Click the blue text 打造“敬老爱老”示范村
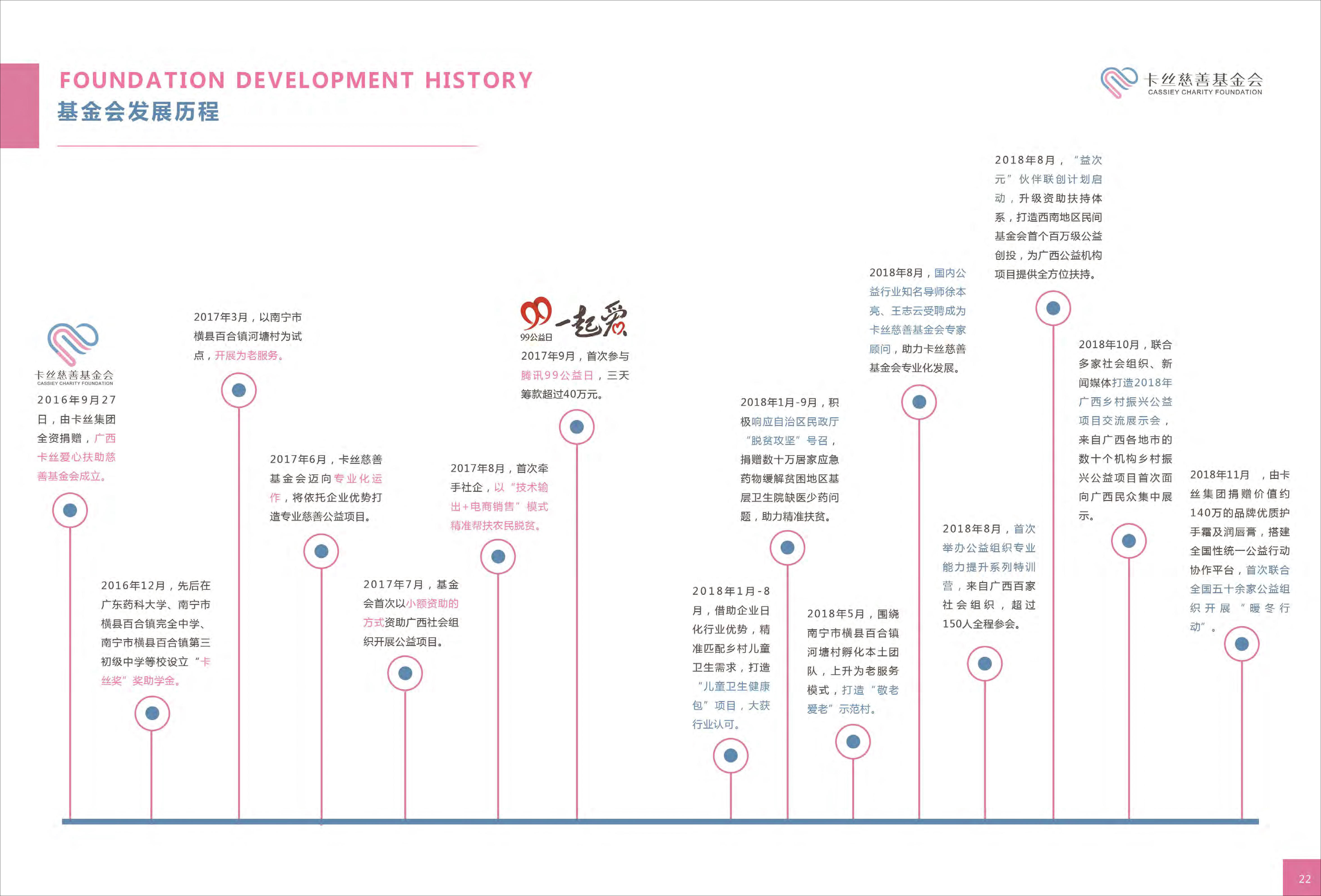The width and height of the screenshot is (1321, 896). [853, 699]
